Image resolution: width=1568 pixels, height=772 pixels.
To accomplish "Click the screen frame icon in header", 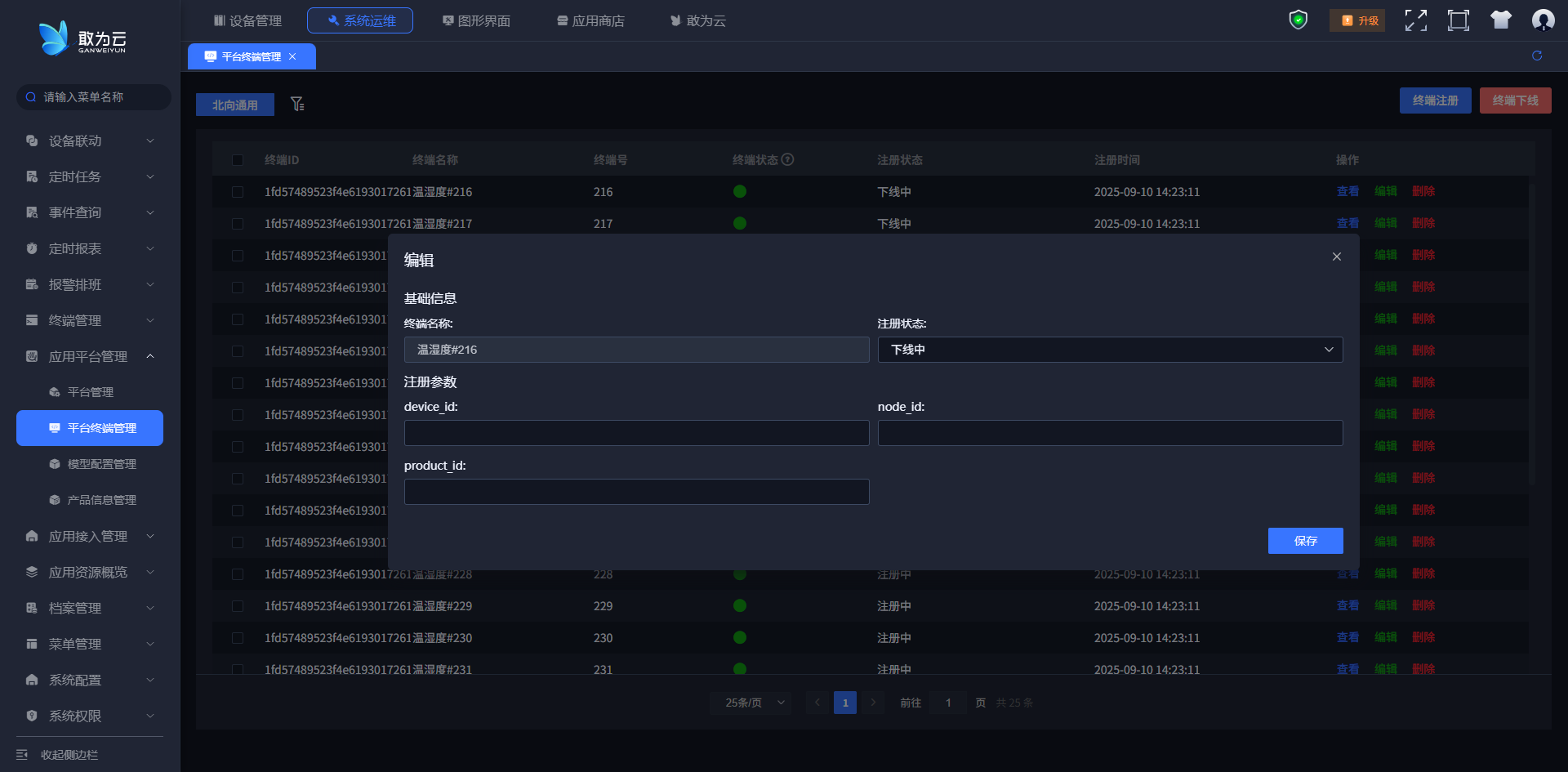I will point(1458,20).
